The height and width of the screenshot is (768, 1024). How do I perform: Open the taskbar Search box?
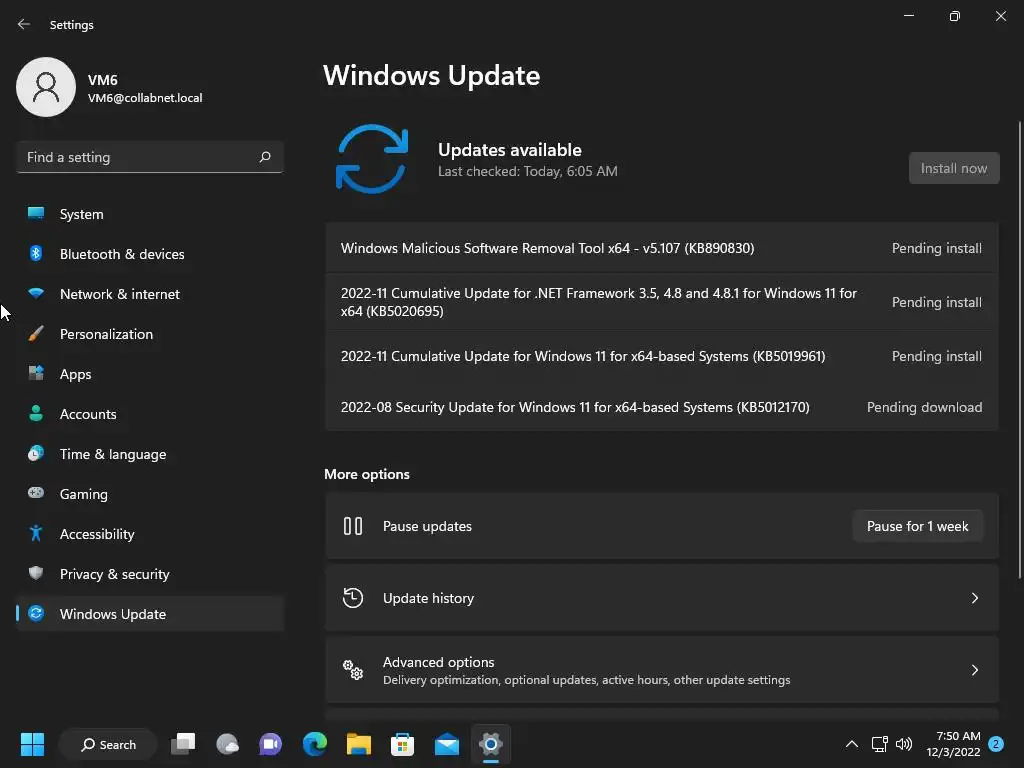point(108,744)
